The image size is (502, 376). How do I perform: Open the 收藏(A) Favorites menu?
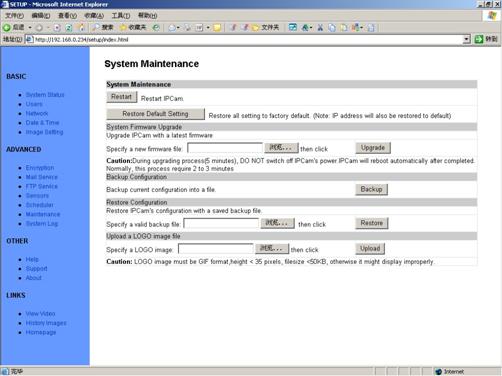click(94, 16)
